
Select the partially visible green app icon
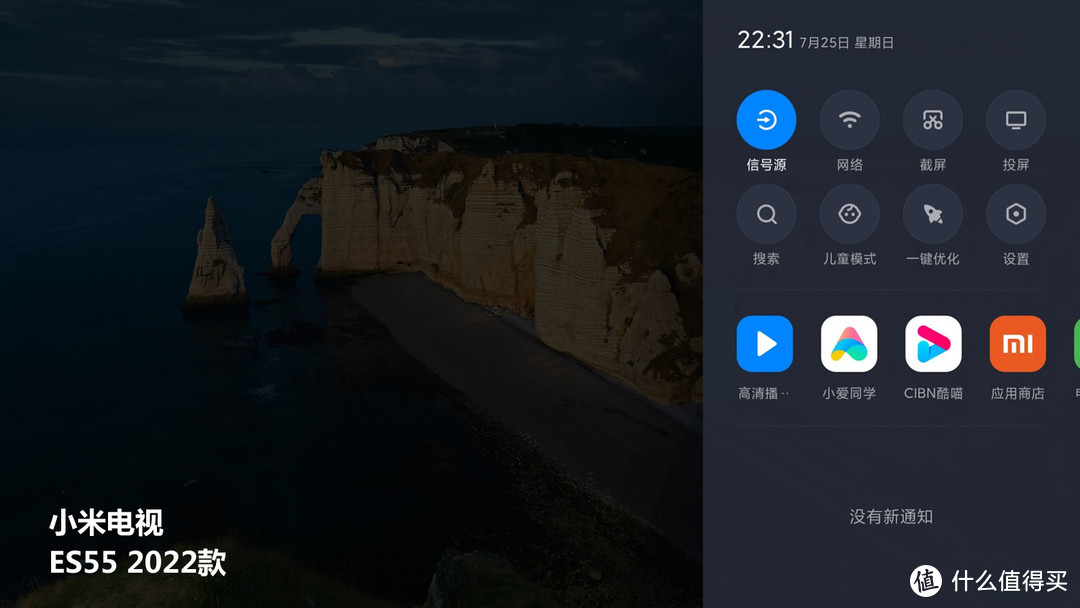tap(1077, 344)
